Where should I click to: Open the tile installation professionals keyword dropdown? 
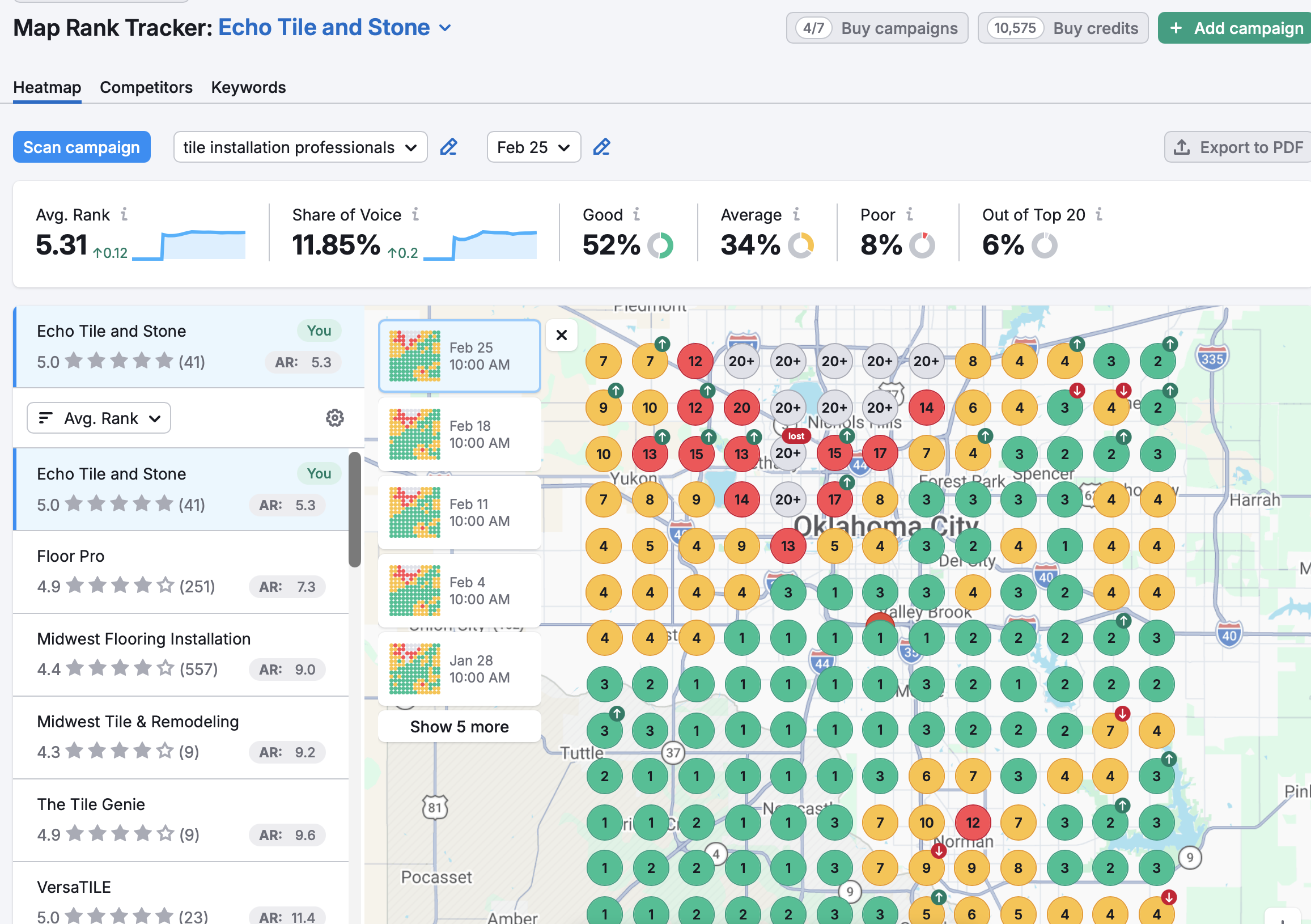pyautogui.click(x=300, y=147)
